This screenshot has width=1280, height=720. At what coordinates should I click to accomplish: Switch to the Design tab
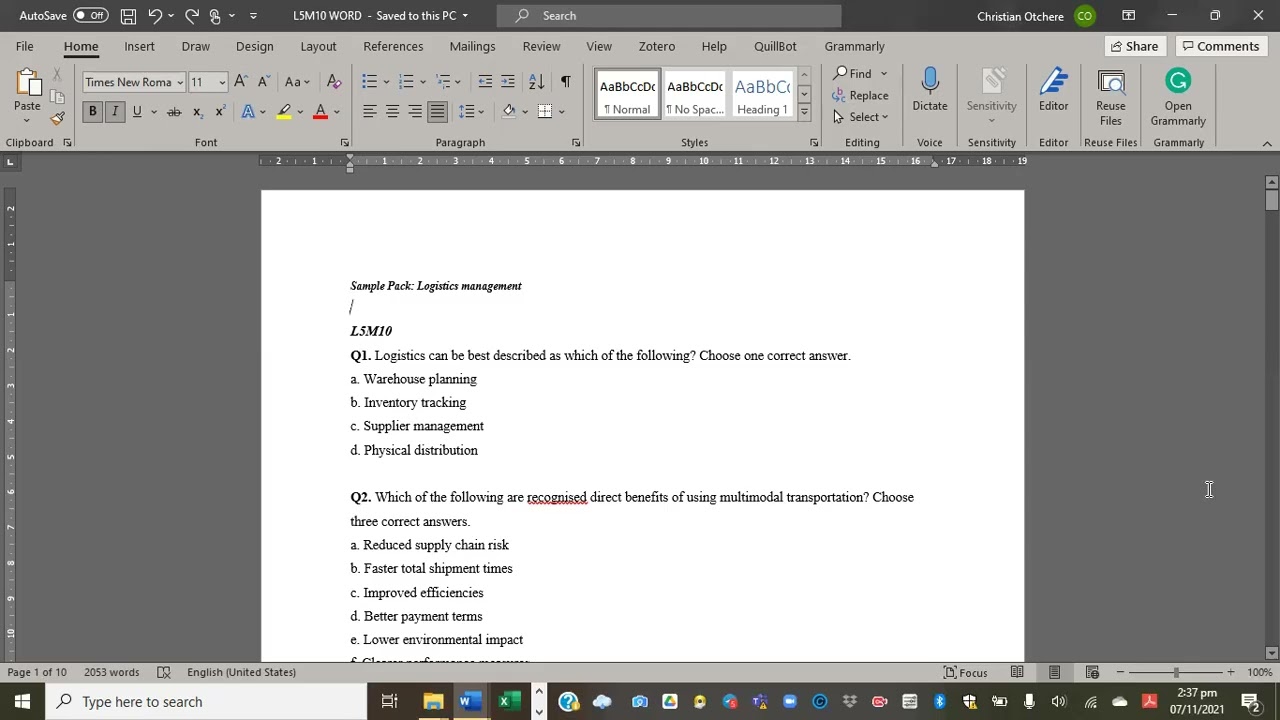point(254,46)
